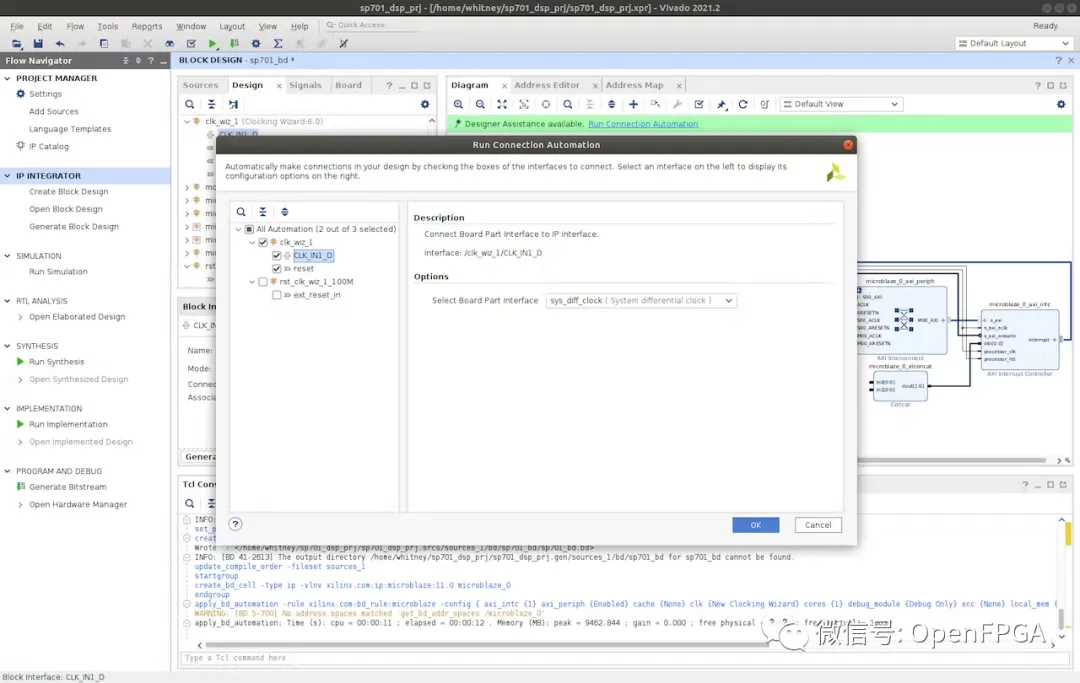
Task: Collapse the PROJECT MANAGER section
Action: click(x=8, y=78)
